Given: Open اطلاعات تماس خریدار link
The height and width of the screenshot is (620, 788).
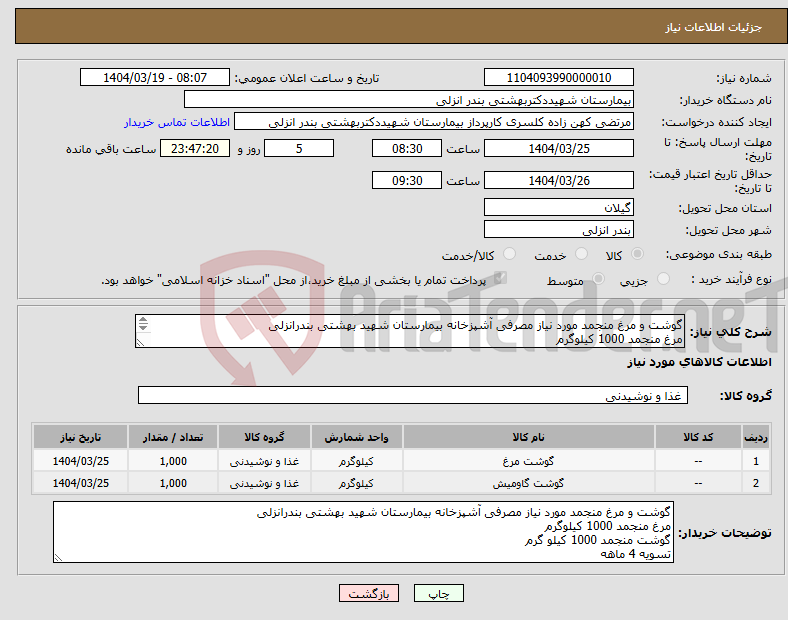Looking at the screenshot, I should (x=177, y=122).
